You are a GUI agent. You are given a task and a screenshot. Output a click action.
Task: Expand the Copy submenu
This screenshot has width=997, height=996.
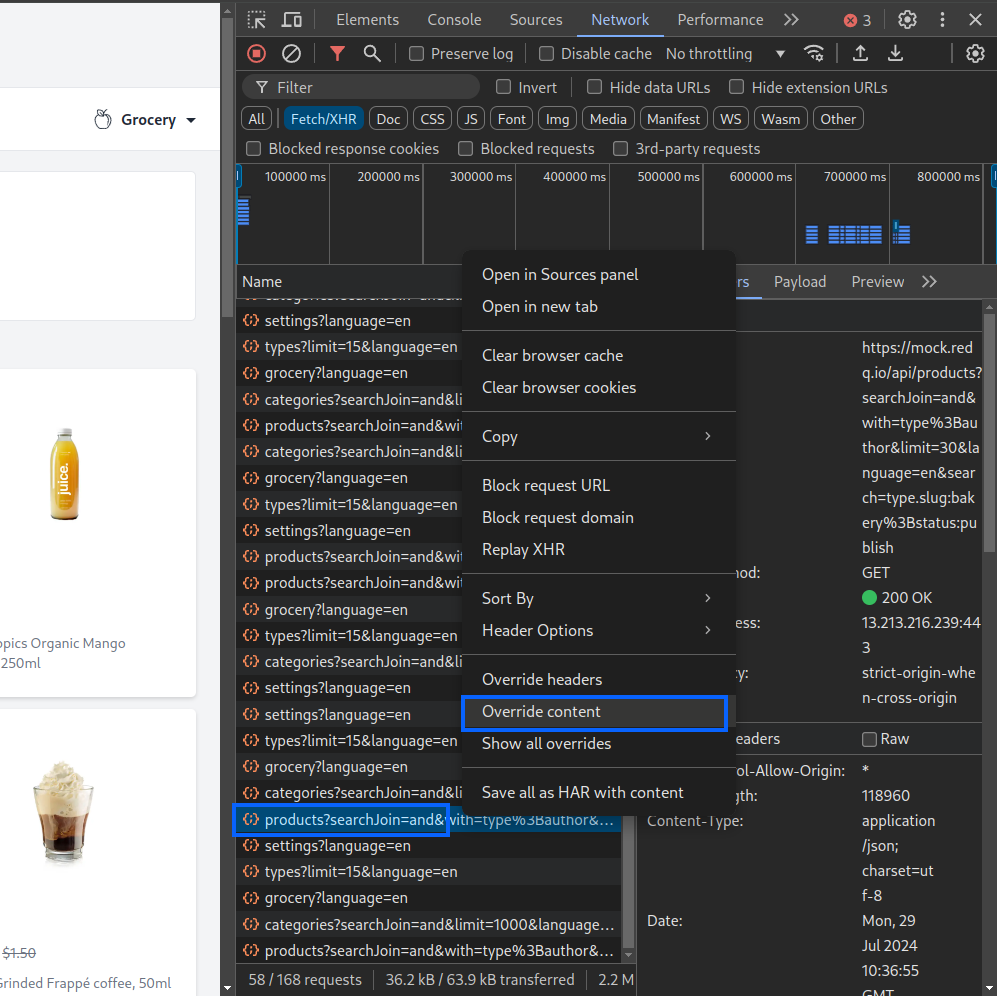click(x=598, y=436)
